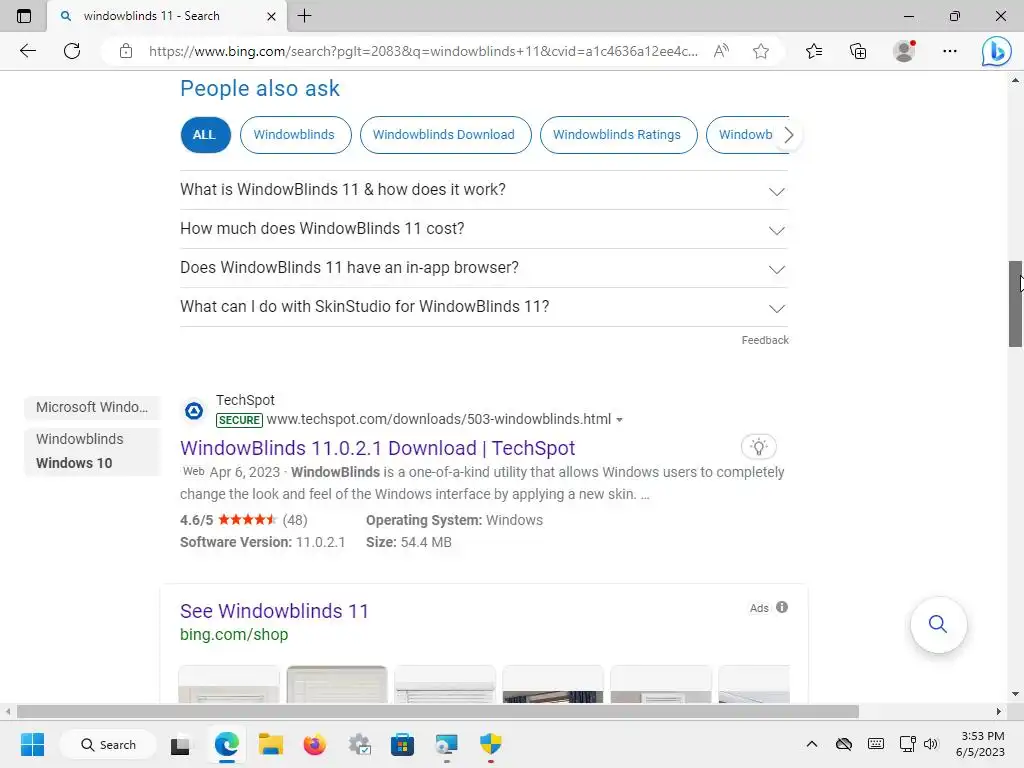Select Windowblinds Ratings filter pill

pos(618,135)
